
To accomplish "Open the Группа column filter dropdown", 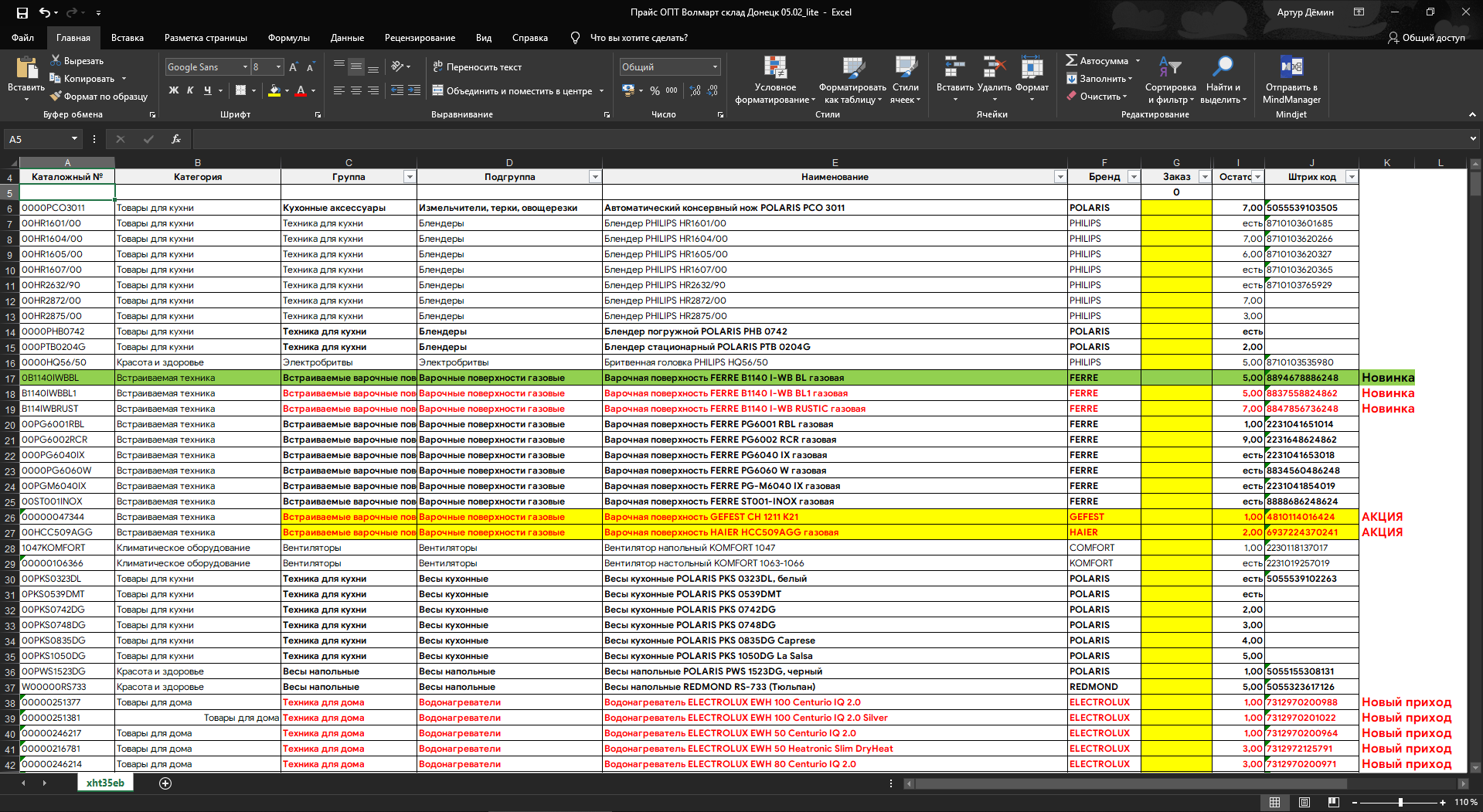I will [x=410, y=177].
